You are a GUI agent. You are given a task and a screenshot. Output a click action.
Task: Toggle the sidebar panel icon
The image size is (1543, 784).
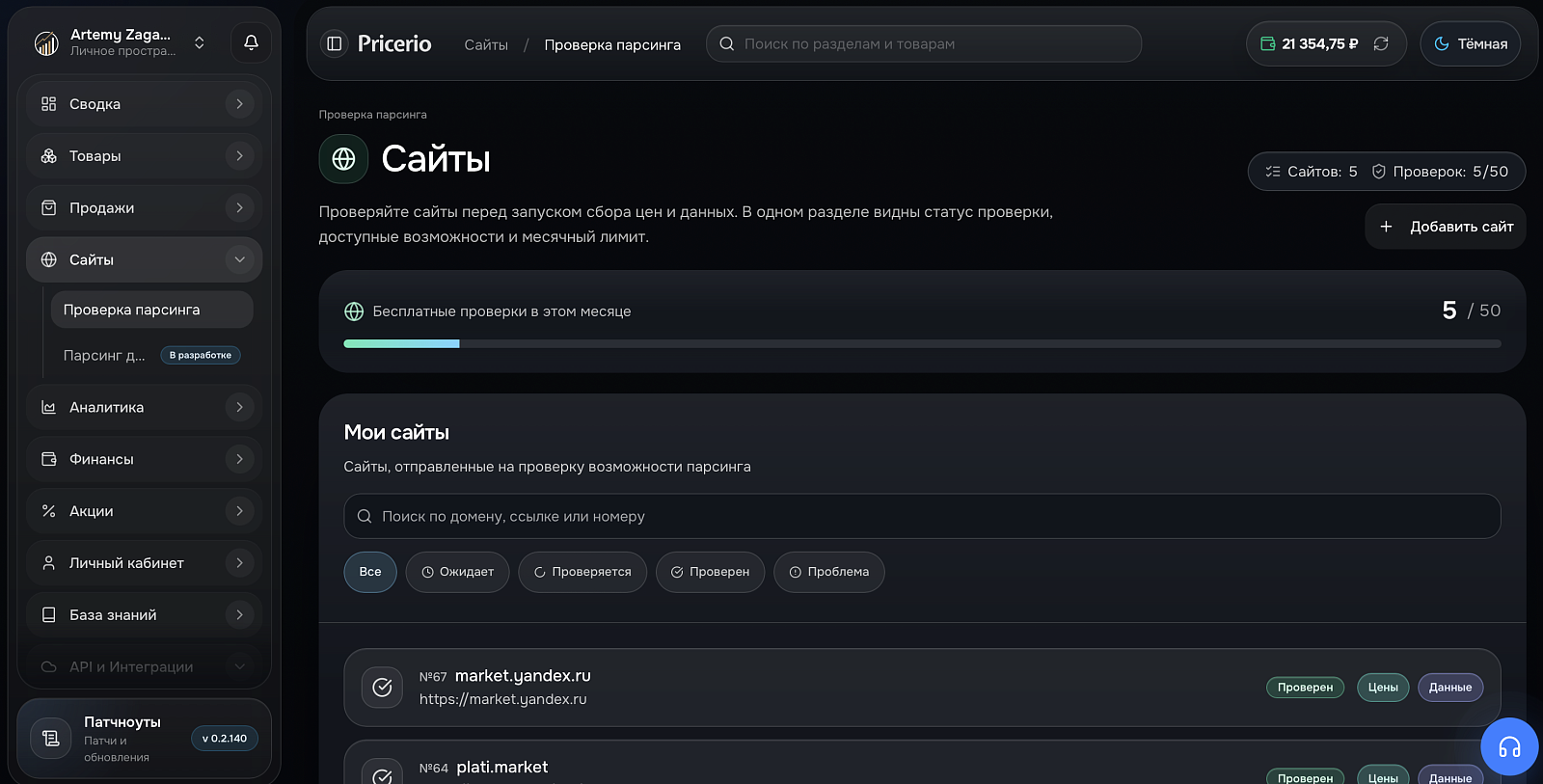click(335, 43)
